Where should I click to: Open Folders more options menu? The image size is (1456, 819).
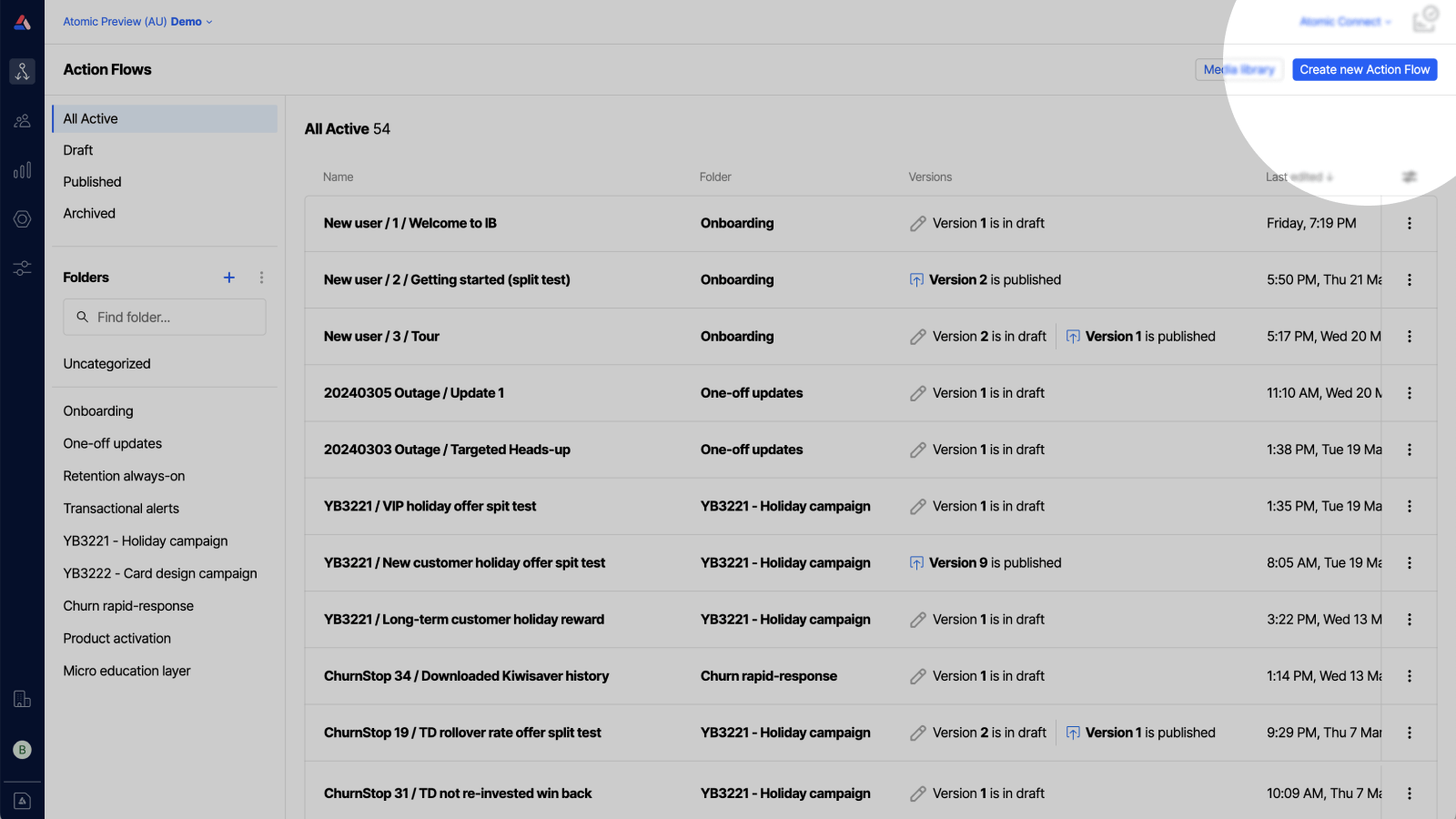[261, 278]
